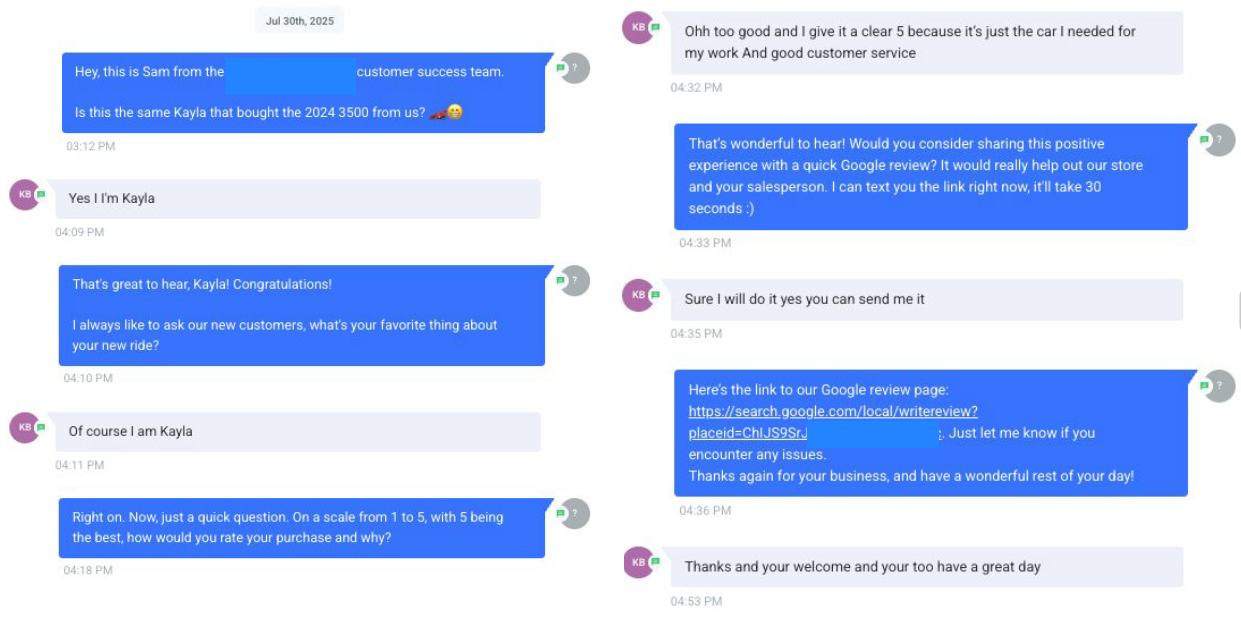Screen dimensions: 1241x618
Task: Click the KB avatar beside "Thanks and your welcome" message
Action: (x=637, y=562)
